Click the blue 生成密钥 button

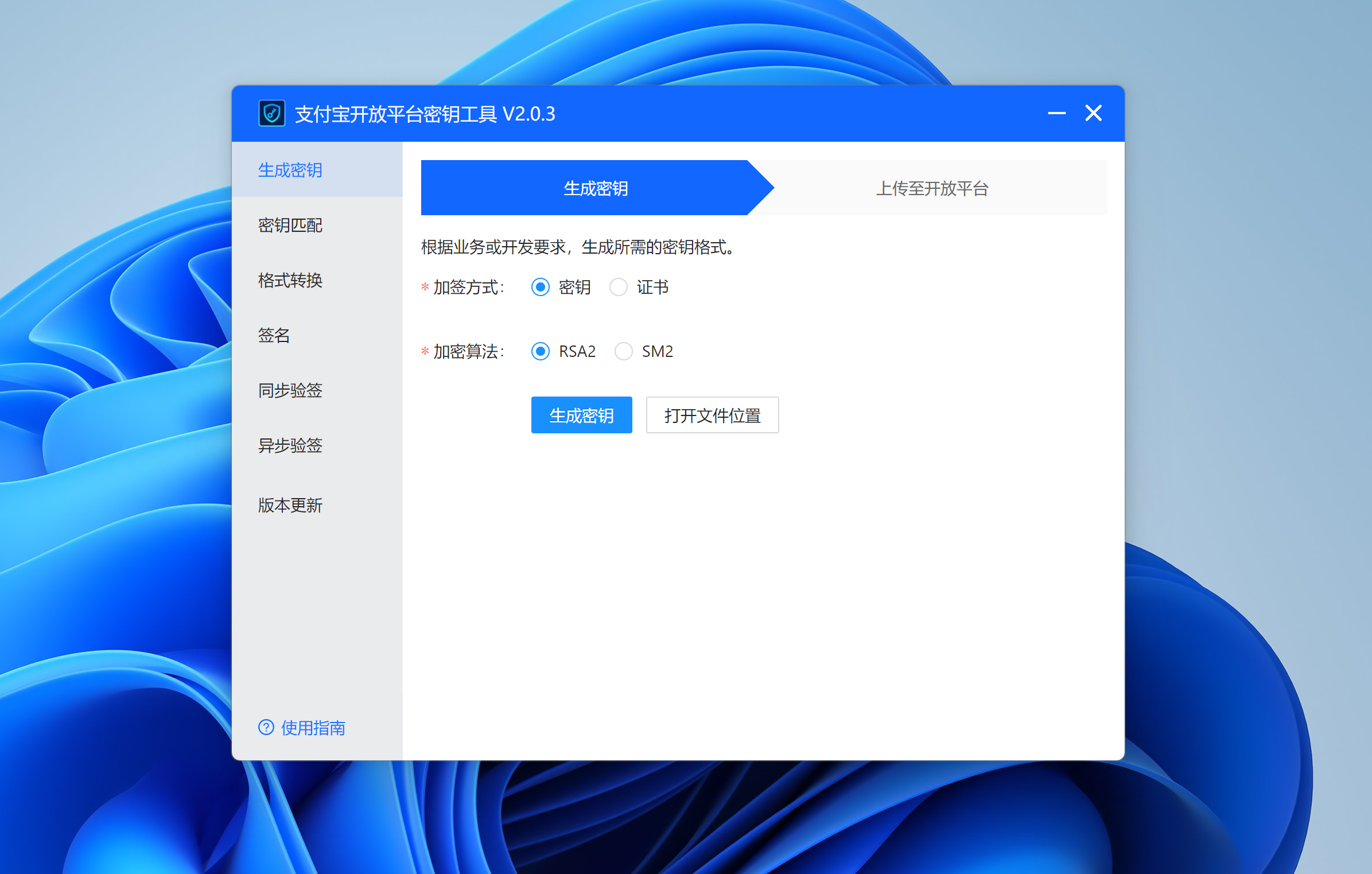pyautogui.click(x=582, y=415)
